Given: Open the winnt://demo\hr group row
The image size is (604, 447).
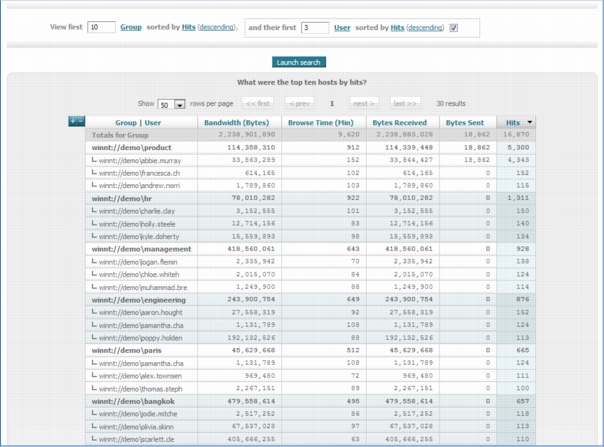Looking at the screenshot, I should 310,198.
